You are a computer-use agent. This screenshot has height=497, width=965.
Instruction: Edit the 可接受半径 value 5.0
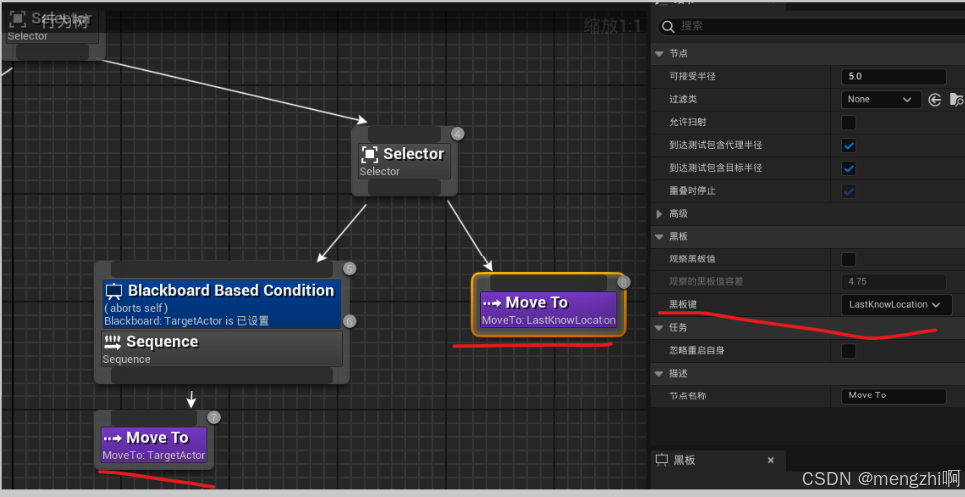click(893, 77)
